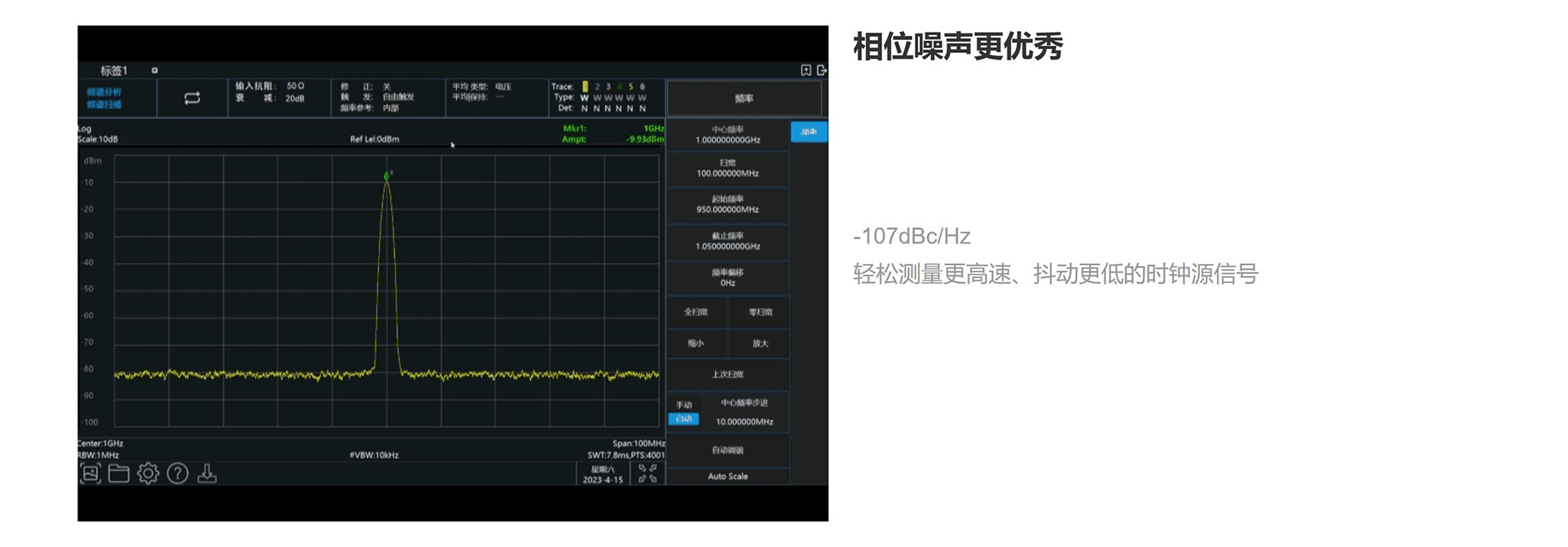
Task: Open the settings gear icon
Action: (x=148, y=474)
